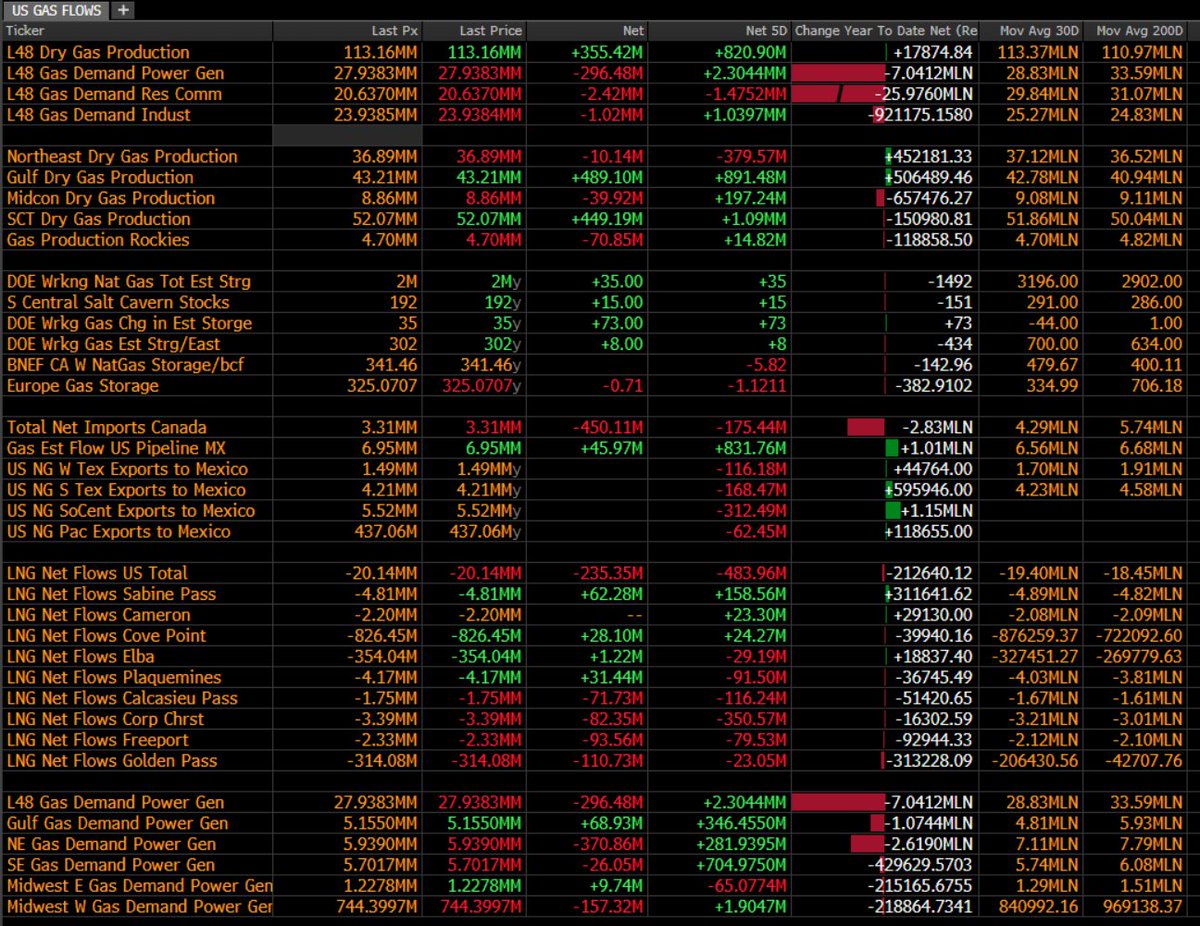Click the Mov Avg 200D column header
This screenshot has width=1200, height=926.
(1139, 31)
